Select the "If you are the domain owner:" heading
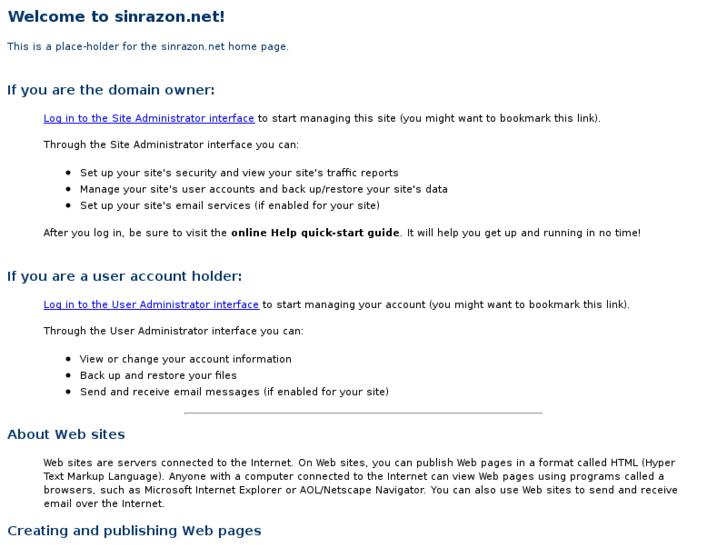The image size is (727, 545). pyautogui.click(x=111, y=90)
